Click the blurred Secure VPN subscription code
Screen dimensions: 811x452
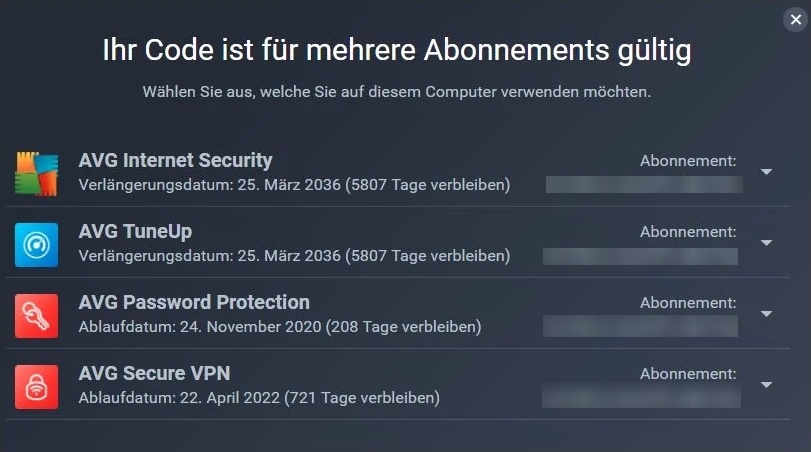tap(641, 398)
